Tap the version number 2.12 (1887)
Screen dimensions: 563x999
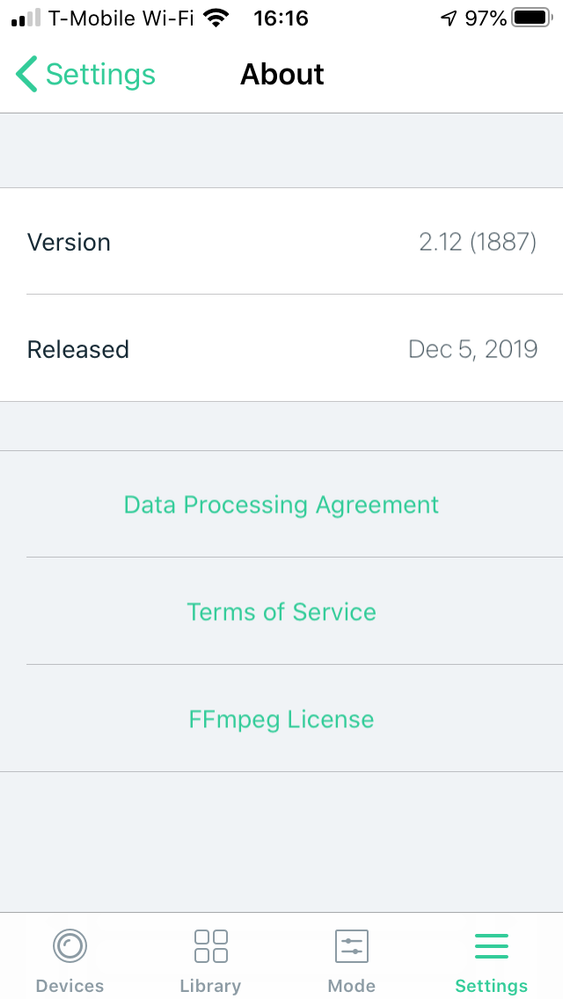click(x=478, y=242)
